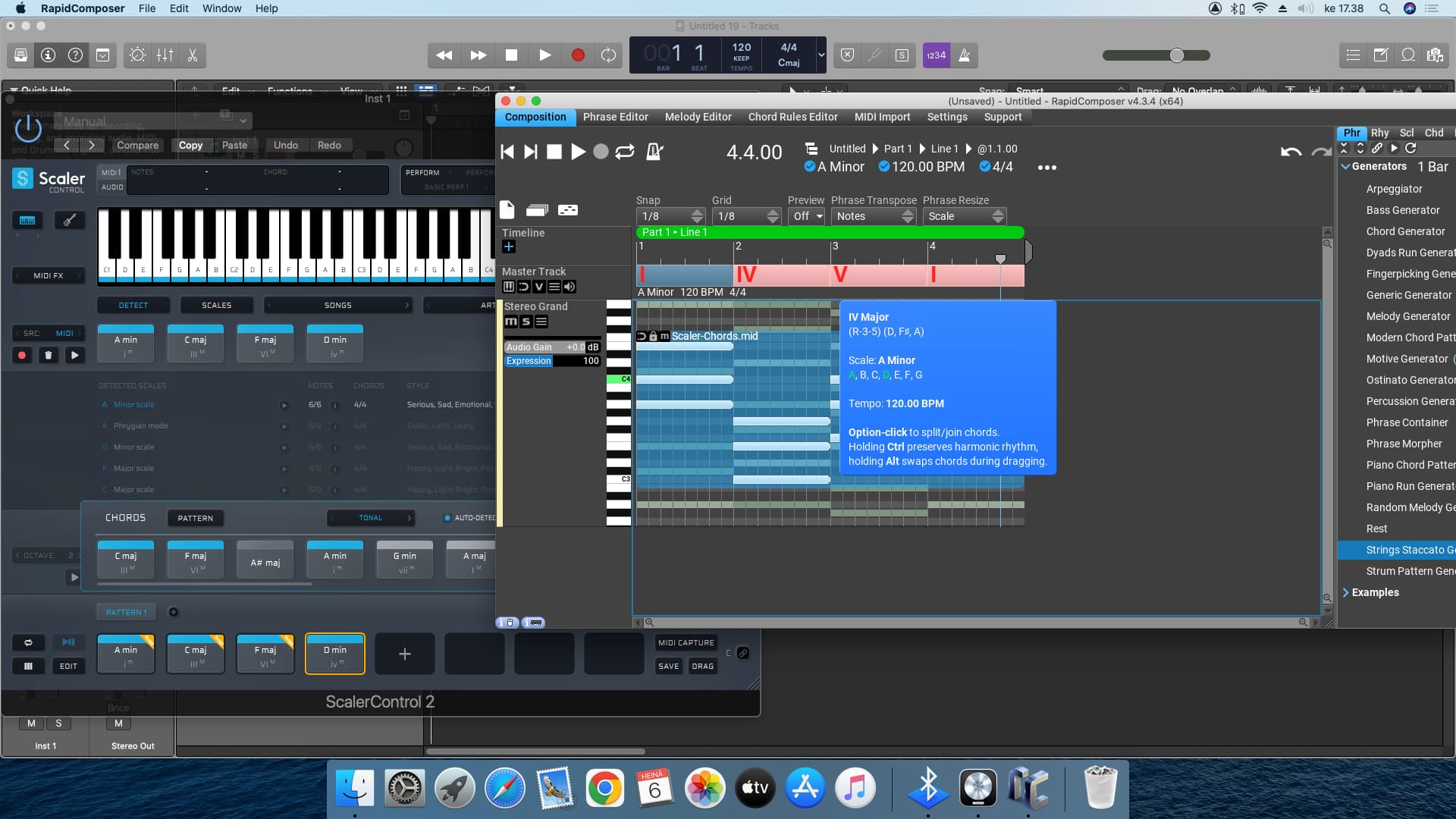This screenshot has height=819, width=1456.
Task: Solo the Stereo Grand track
Action: pos(526,322)
